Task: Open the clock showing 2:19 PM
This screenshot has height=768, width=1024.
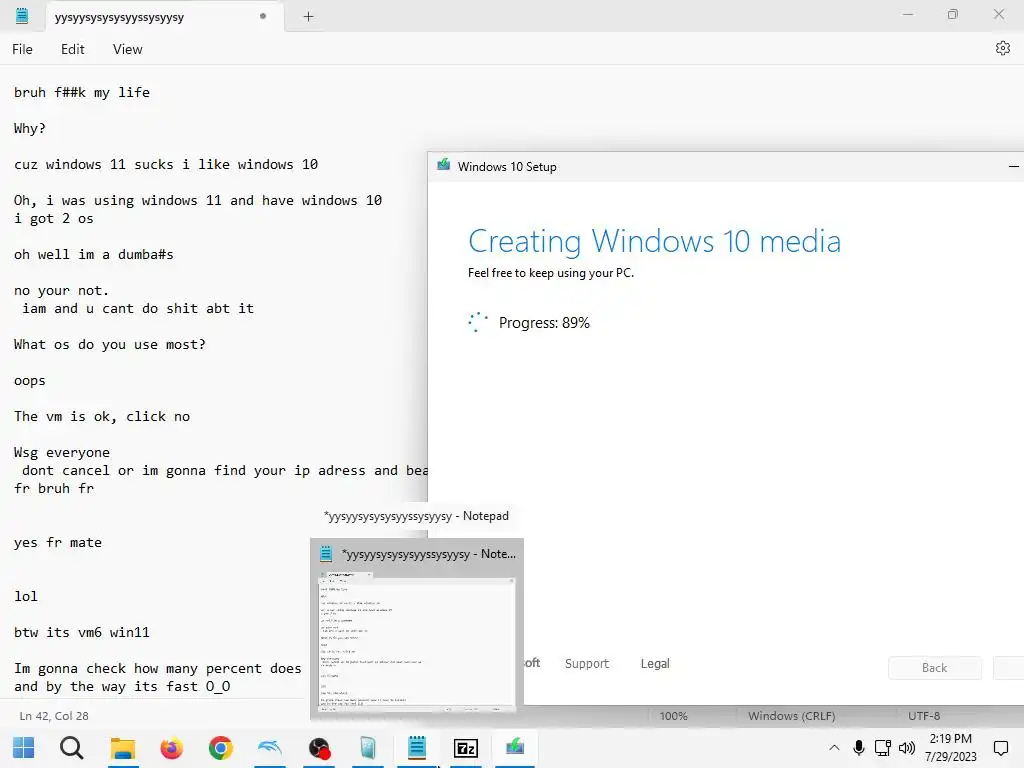Action: (x=950, y=748)
